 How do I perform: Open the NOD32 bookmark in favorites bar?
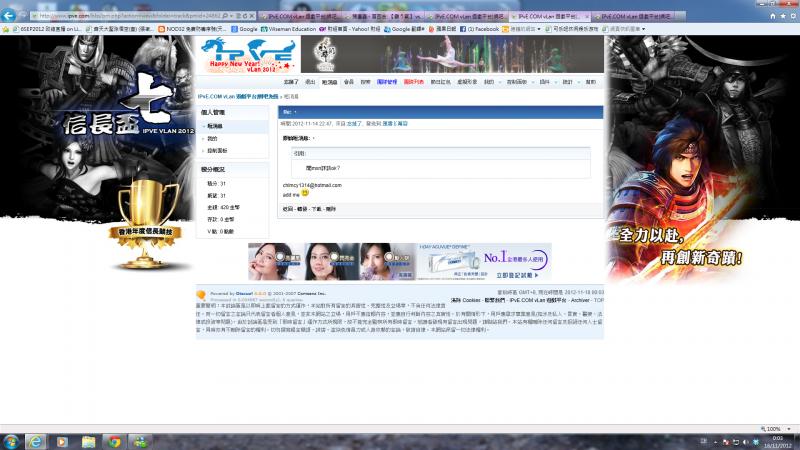(192, 29)
